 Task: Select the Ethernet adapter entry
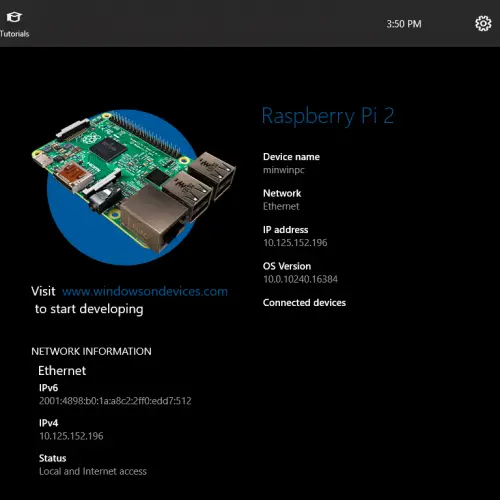[62, 371]
